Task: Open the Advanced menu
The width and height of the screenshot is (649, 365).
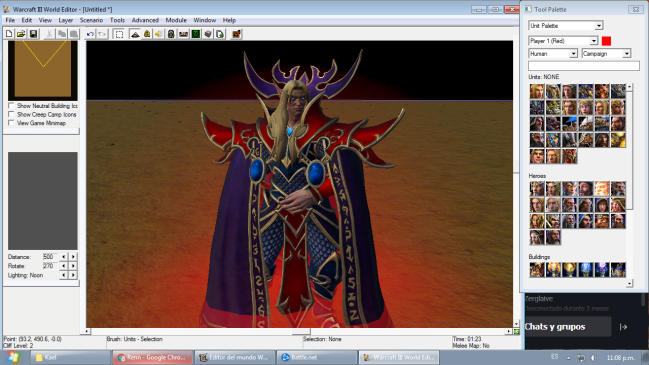Action: [145, 20]
